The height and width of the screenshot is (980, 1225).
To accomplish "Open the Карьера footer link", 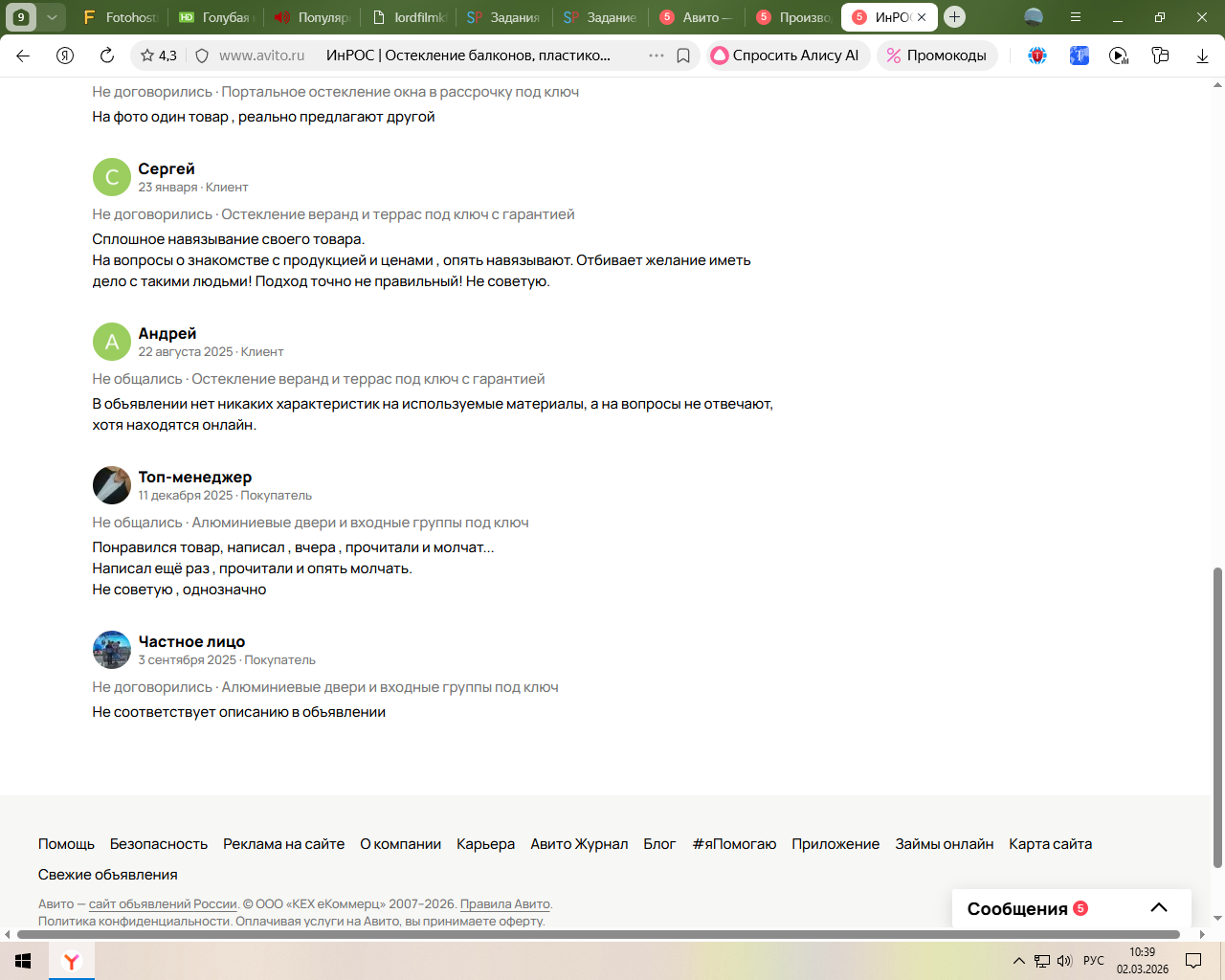I will click(x=485, y=844).
